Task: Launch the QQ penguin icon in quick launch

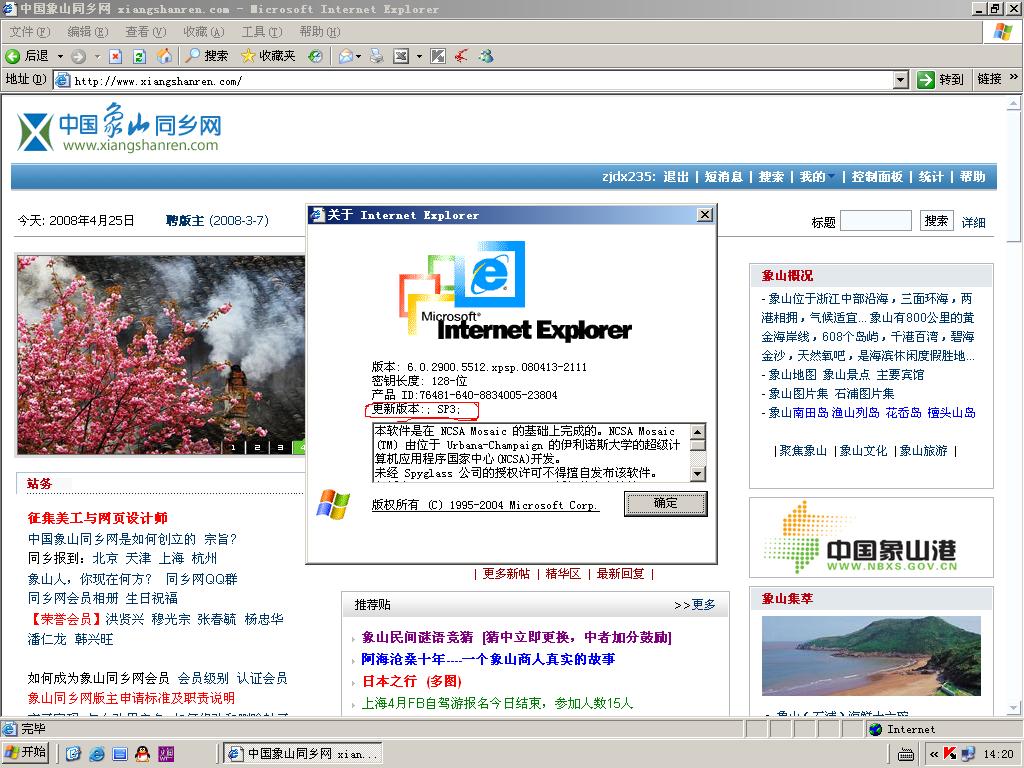Action: pos(142,753)
